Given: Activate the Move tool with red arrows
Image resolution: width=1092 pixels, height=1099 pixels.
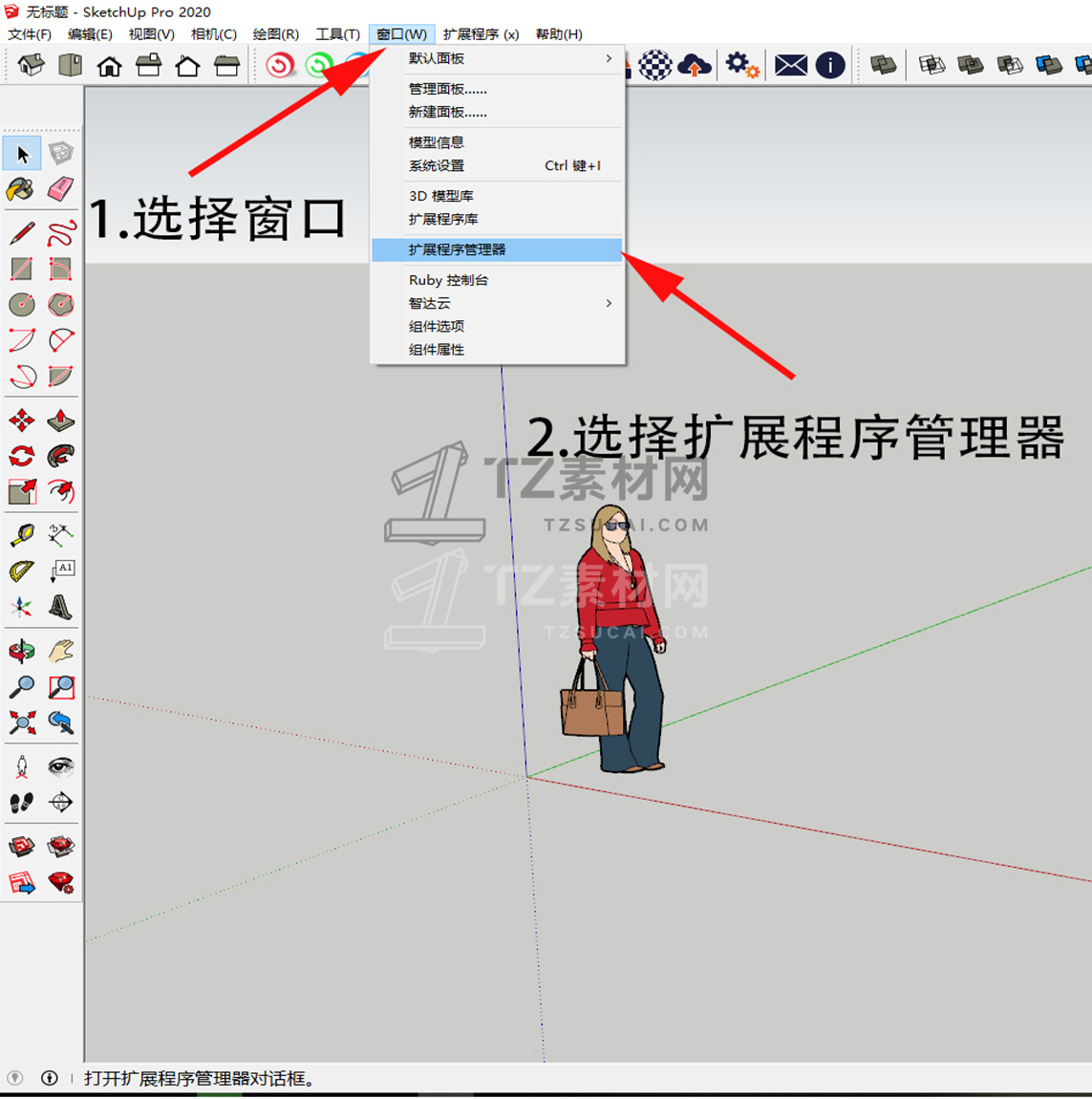Looking at the screenshot, I should (22, 420).
